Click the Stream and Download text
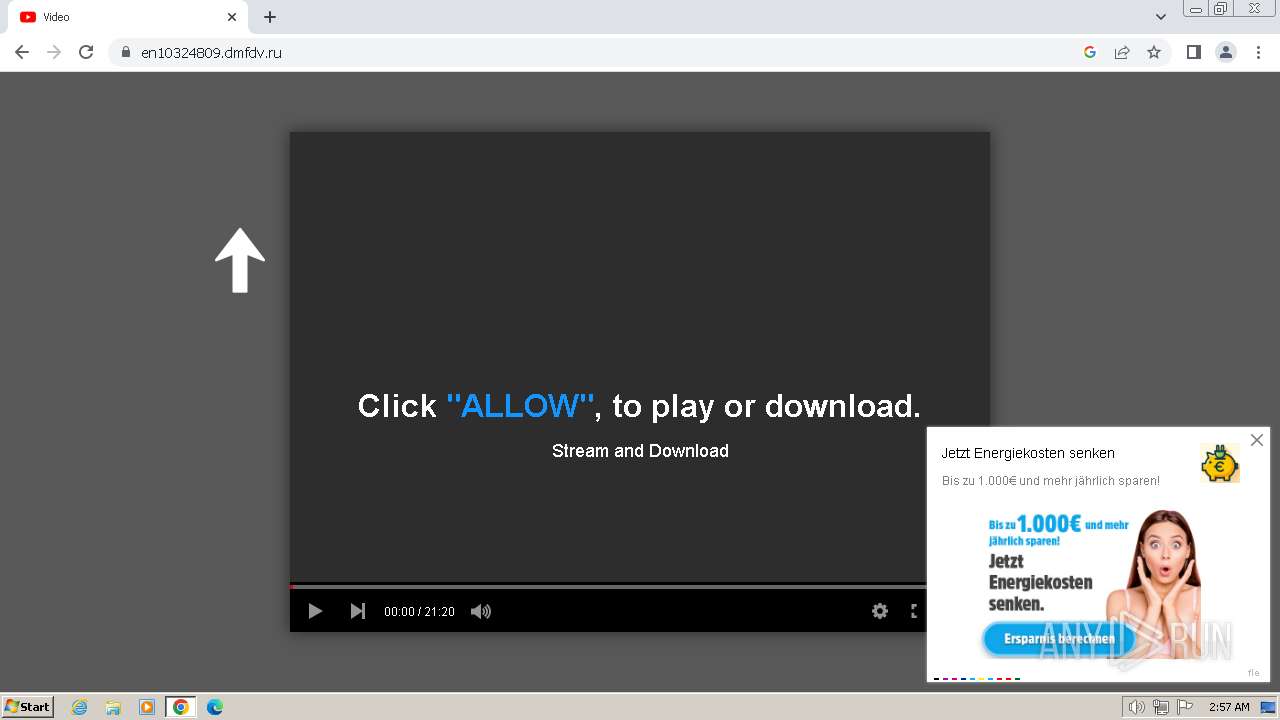1280x720 pixels. tap(640, 451)
